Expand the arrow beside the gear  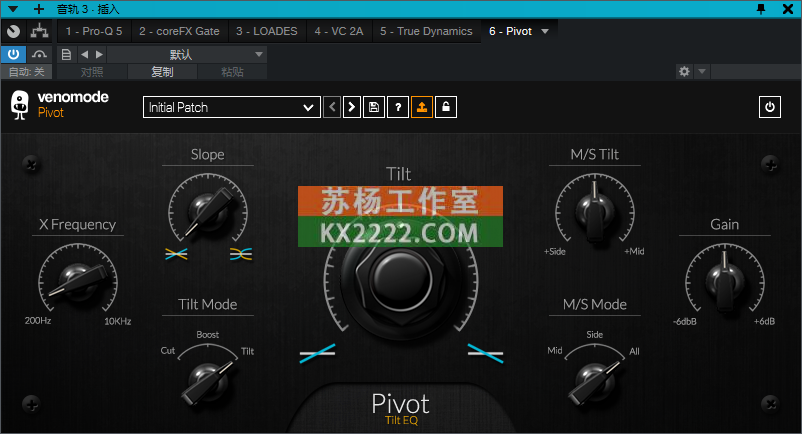(702, 72)
